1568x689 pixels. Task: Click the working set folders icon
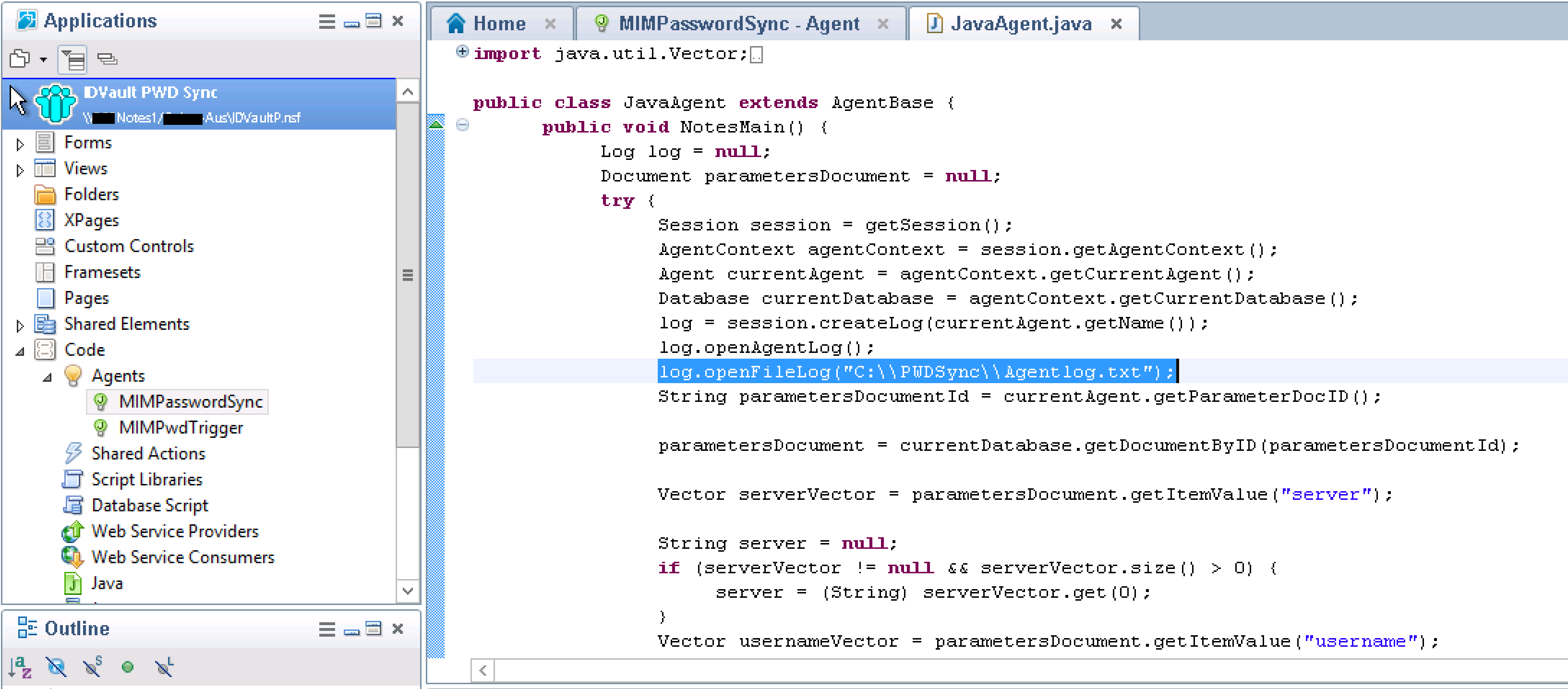coord(20,59)
